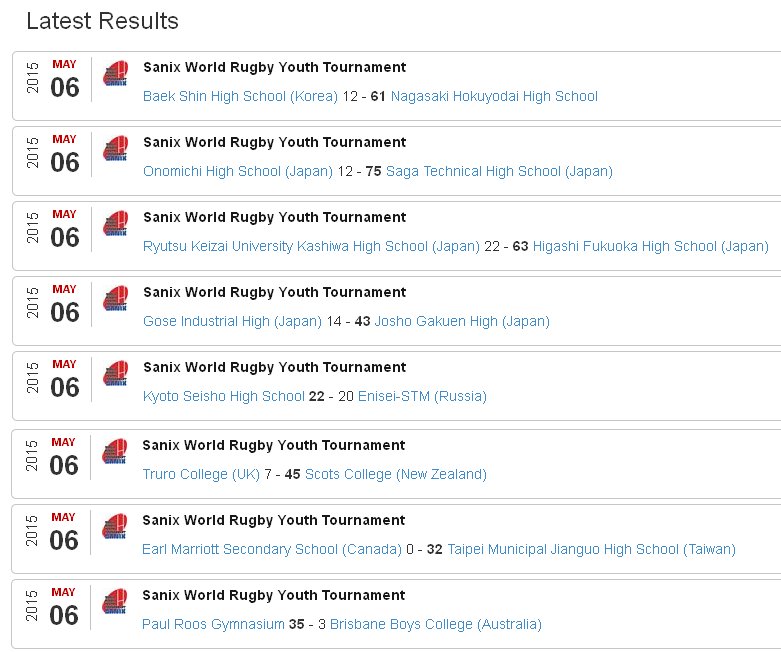
Task: Click MAY 06 date in Kyoto Seisho row
Action: pos(65,380)
